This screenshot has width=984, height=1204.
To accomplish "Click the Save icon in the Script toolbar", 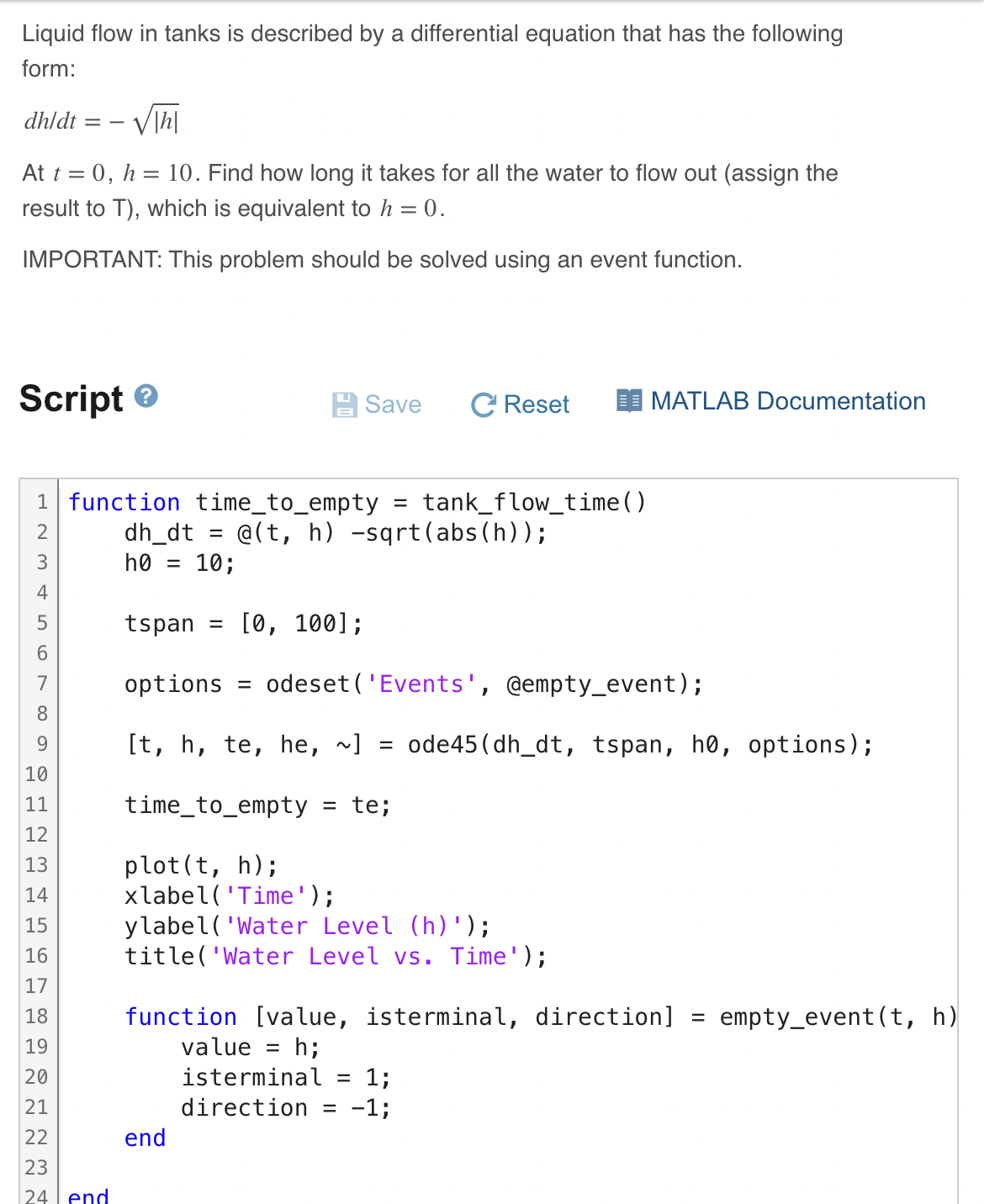I will pos(345,404).
